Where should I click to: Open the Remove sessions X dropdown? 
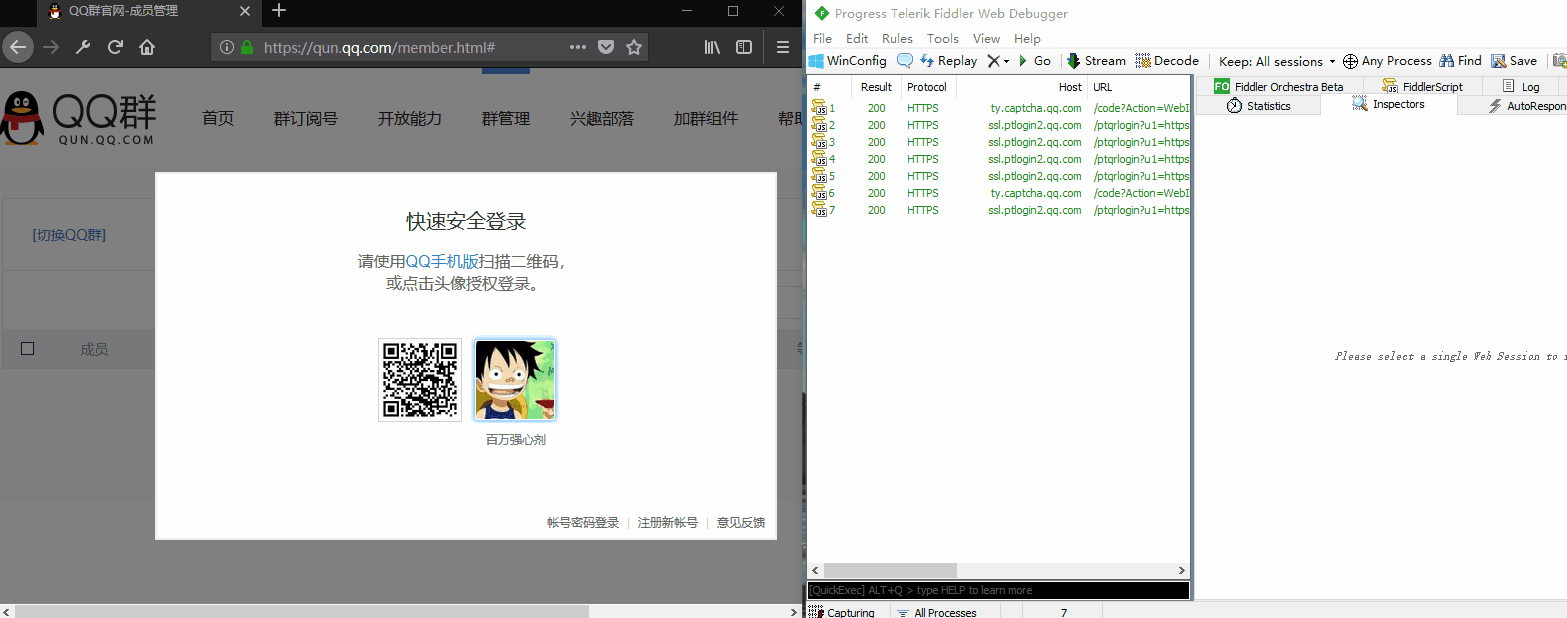[x=998, y=61]
